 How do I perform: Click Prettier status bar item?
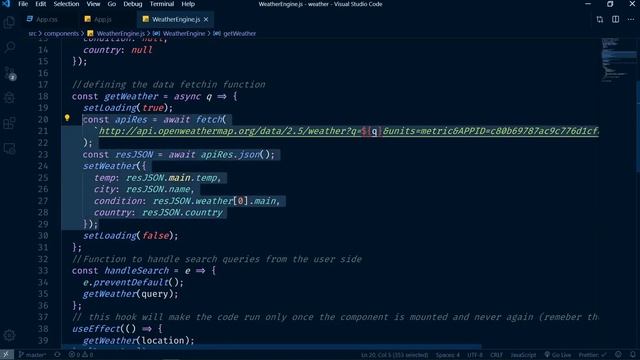(592, 355)
